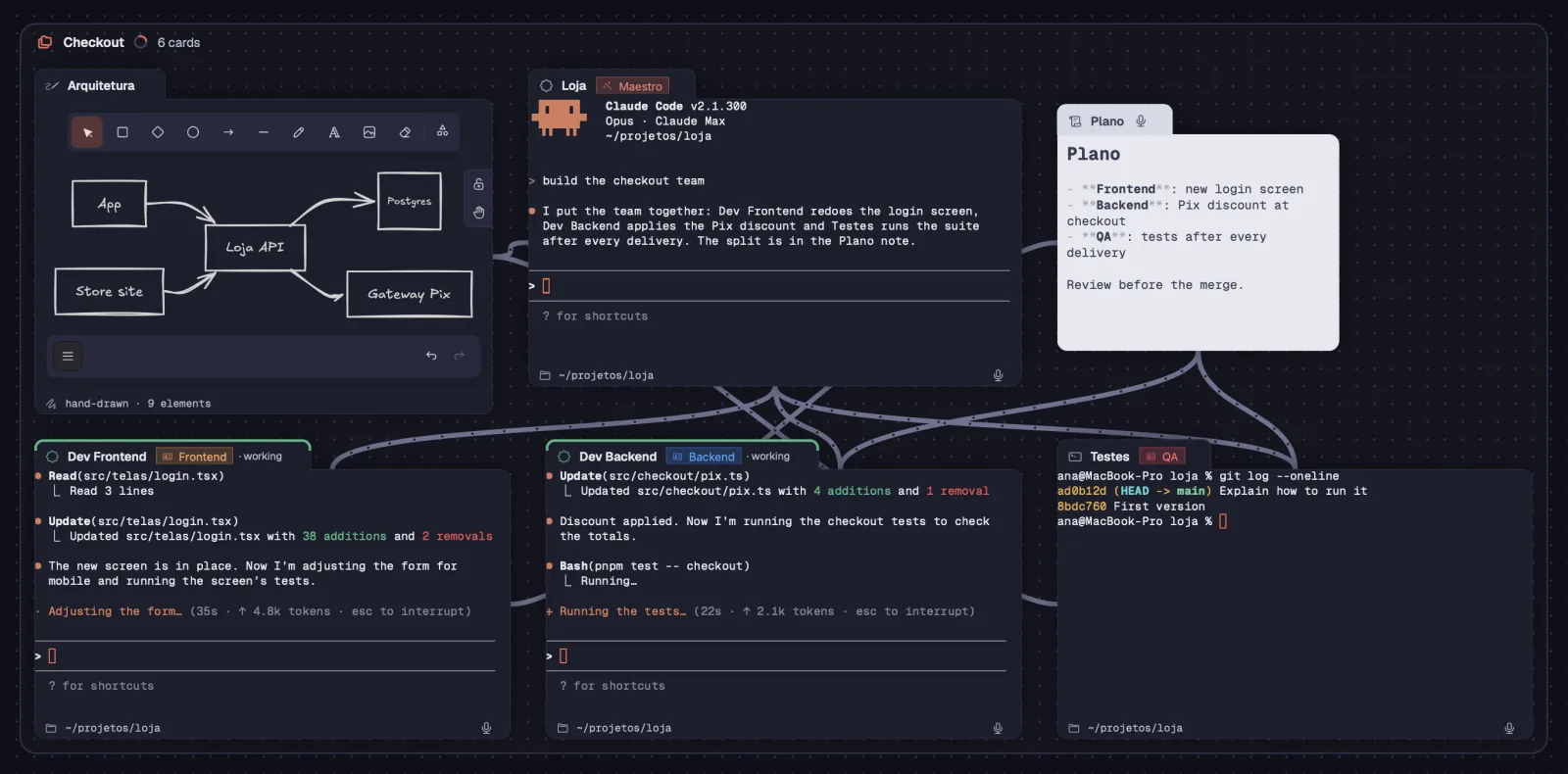
Task: Toggle the canvas lock in Arquitetura
Action: (478, 184)
